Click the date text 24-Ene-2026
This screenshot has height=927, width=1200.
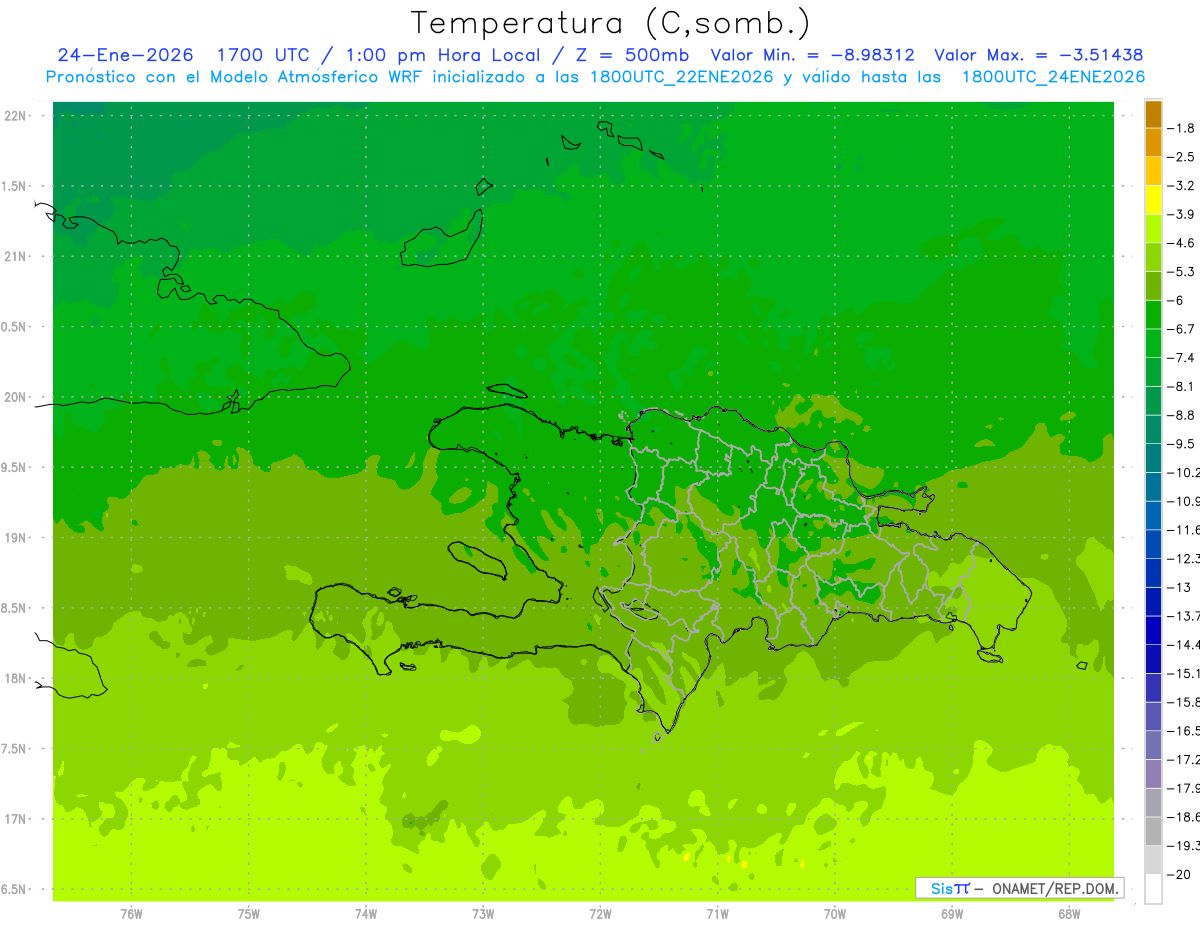tap(126, 56)
